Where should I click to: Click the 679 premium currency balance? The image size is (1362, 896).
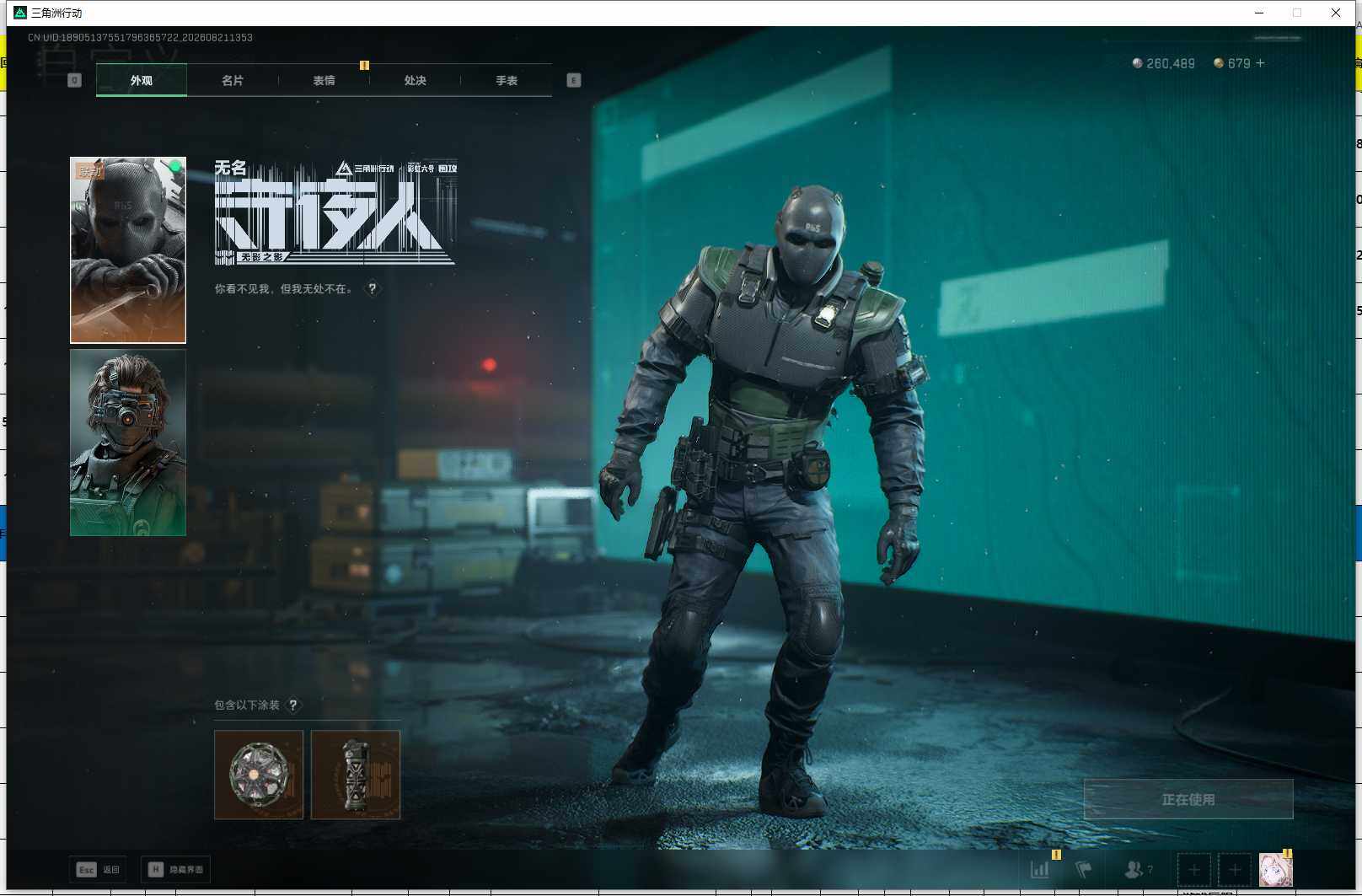[x=1232, y=63]
